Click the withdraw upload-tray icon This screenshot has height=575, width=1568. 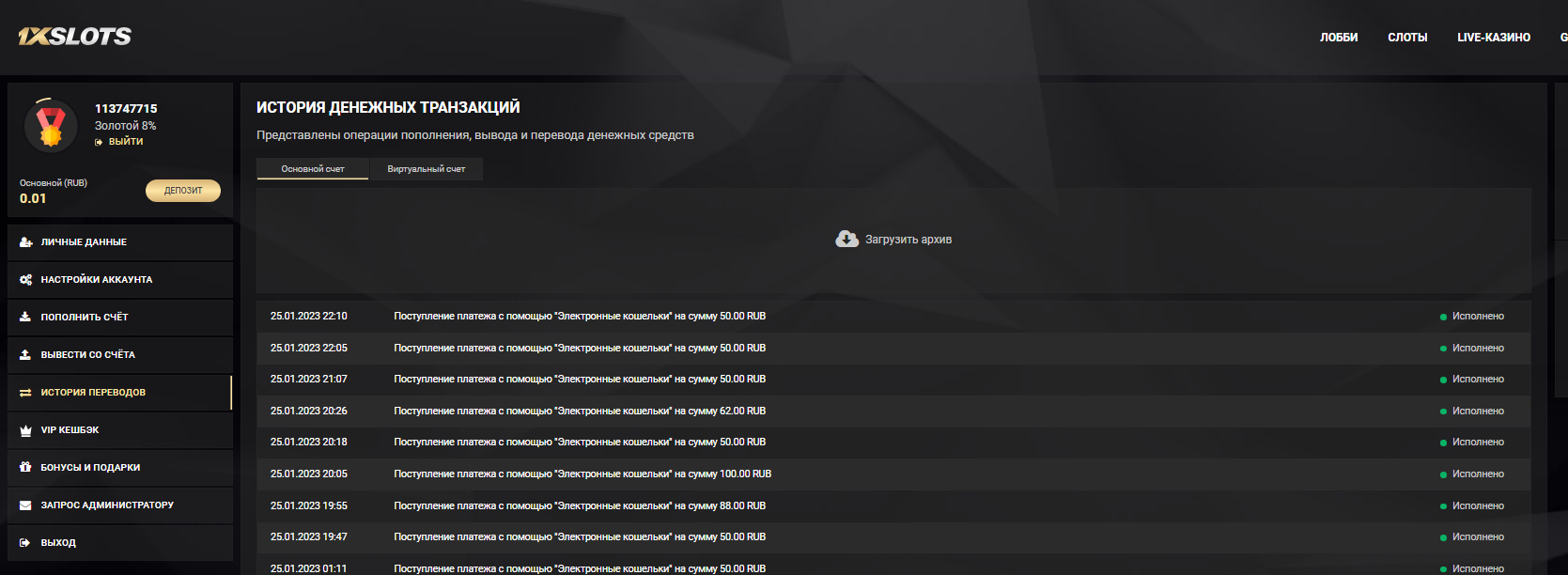pos(25,355)
